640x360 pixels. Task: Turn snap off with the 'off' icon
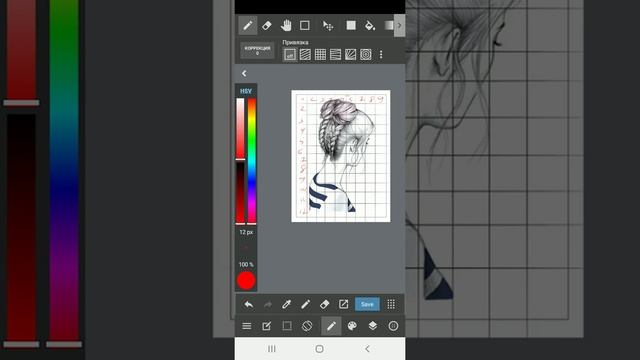point(290,54)
